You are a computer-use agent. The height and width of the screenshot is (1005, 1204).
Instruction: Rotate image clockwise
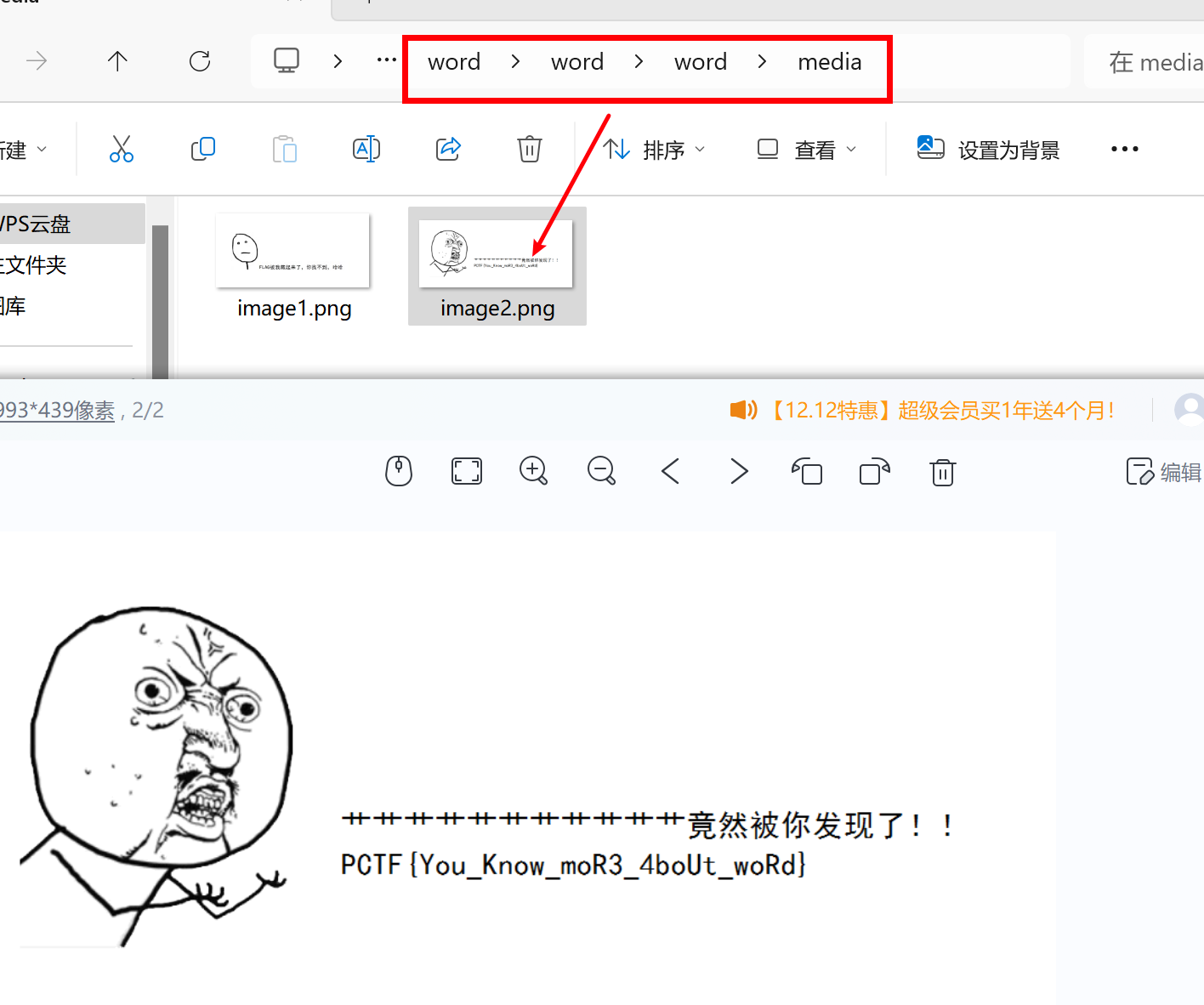(x=875, y=470)
